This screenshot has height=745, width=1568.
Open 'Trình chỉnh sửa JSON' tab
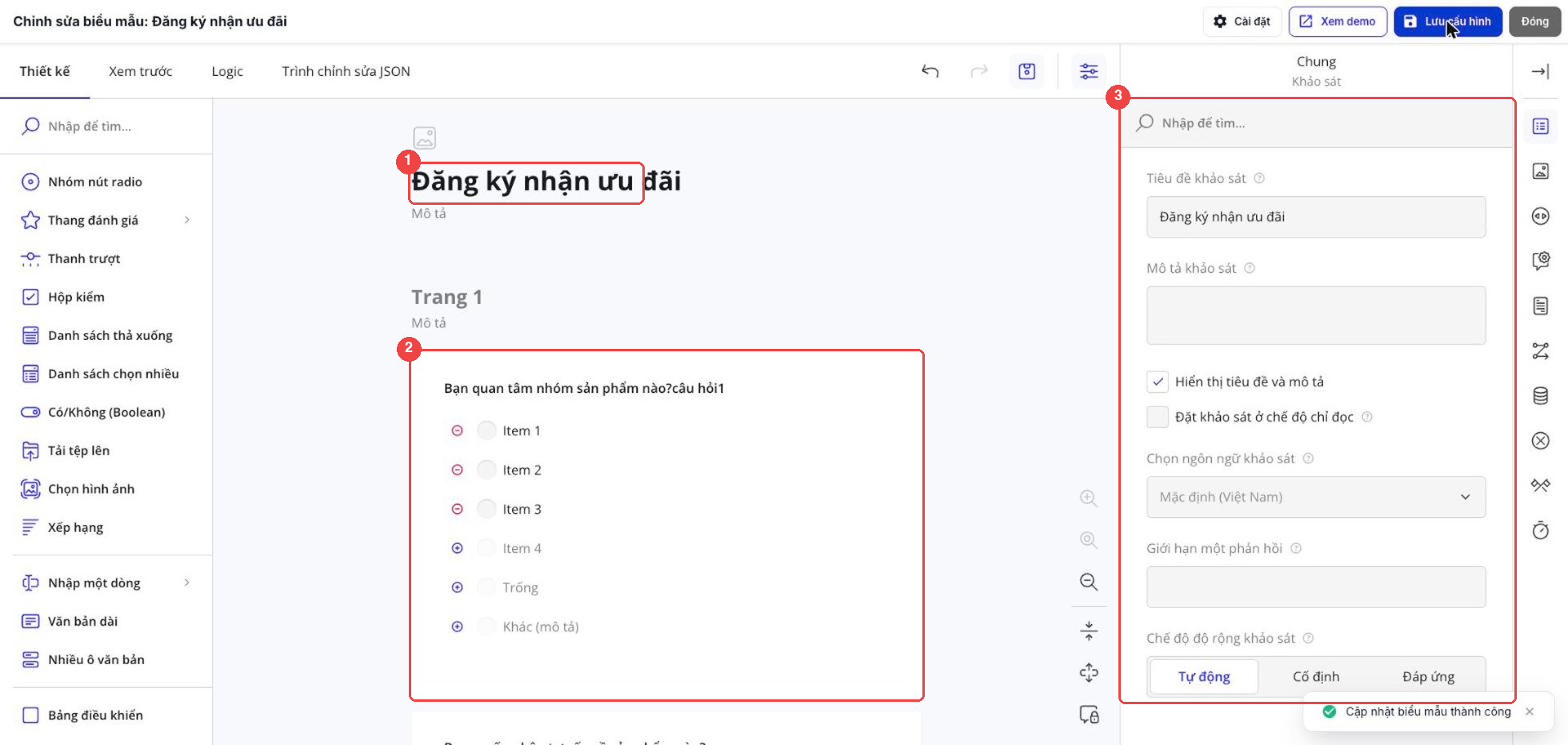click(346, 71)
